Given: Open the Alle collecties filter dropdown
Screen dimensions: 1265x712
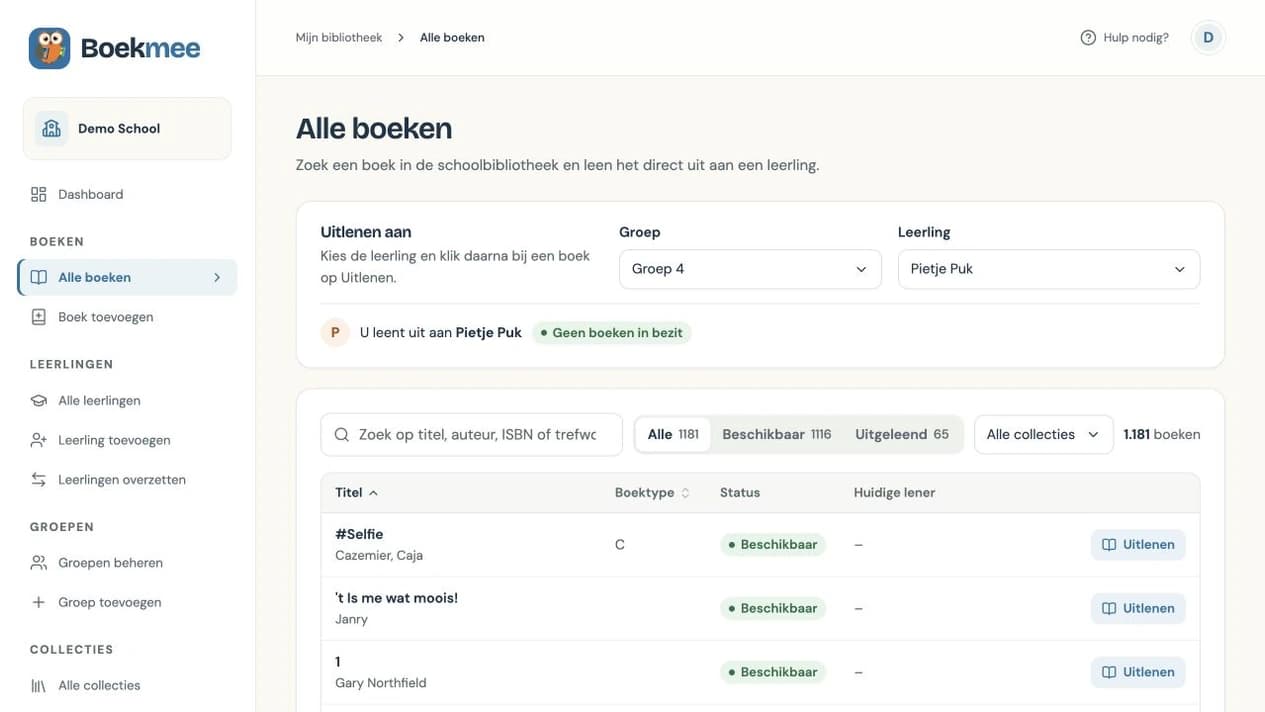Looking at the screenshot, I should 1043,434.
